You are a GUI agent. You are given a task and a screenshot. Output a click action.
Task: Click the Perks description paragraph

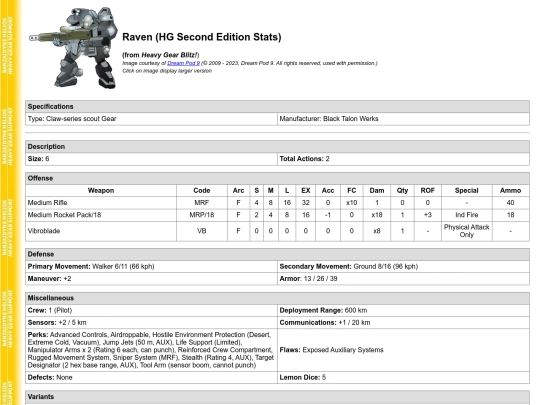pos(151,350)
